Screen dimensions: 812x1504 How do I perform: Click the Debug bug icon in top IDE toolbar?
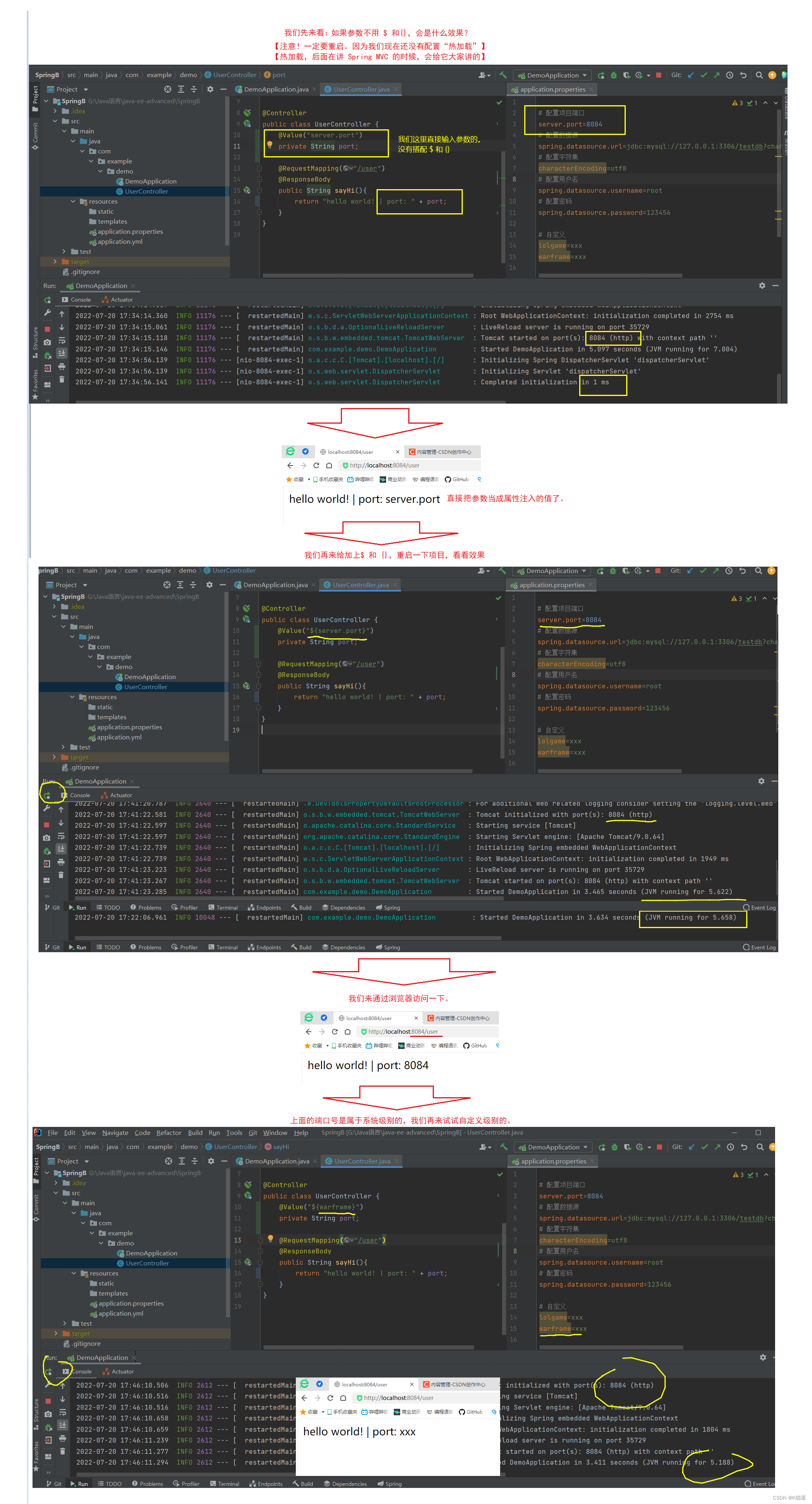(614, 75)
